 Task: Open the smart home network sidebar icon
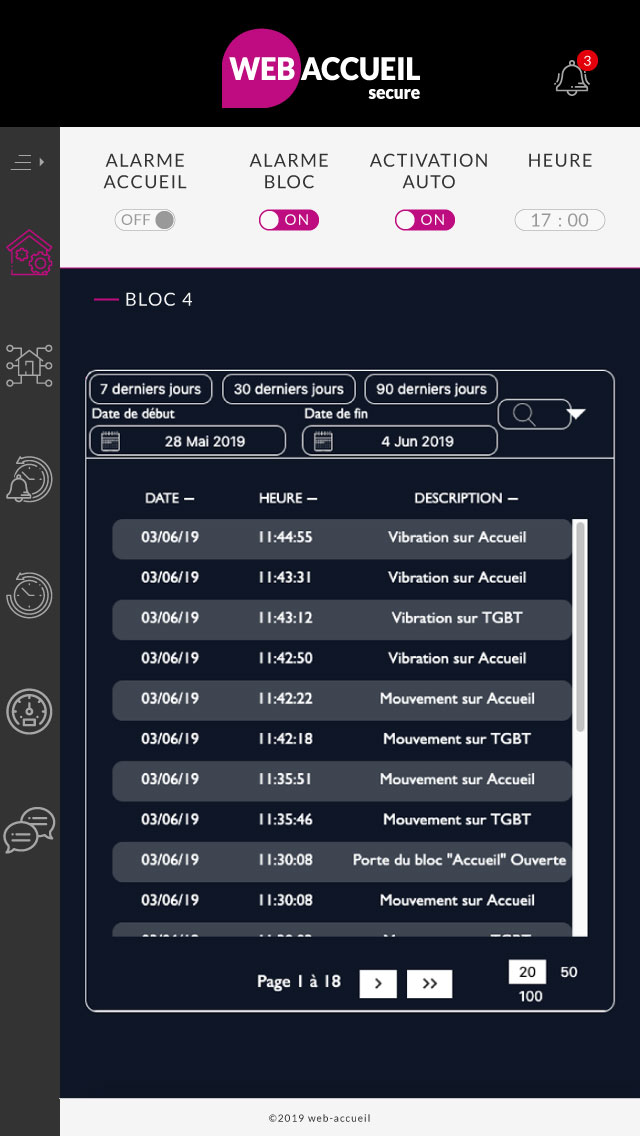(x=30, y=365)
